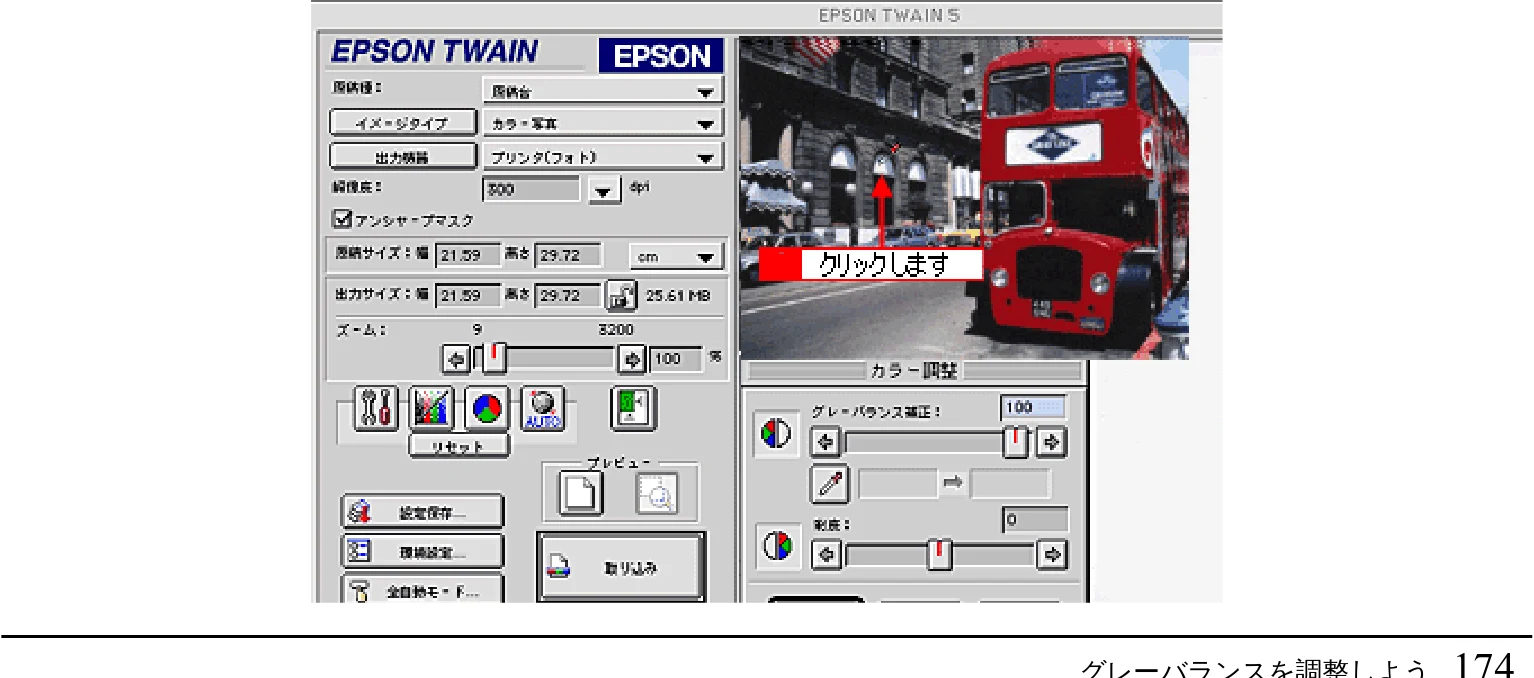Click the 出力機器 button
Screen dimensions: 1534x678
(403, 157)
